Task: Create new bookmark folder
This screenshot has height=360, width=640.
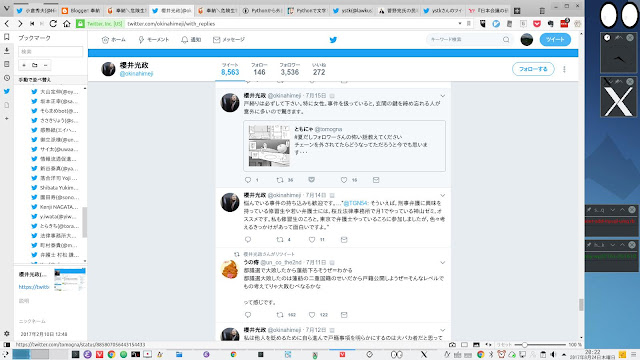Action: (35, 65)
